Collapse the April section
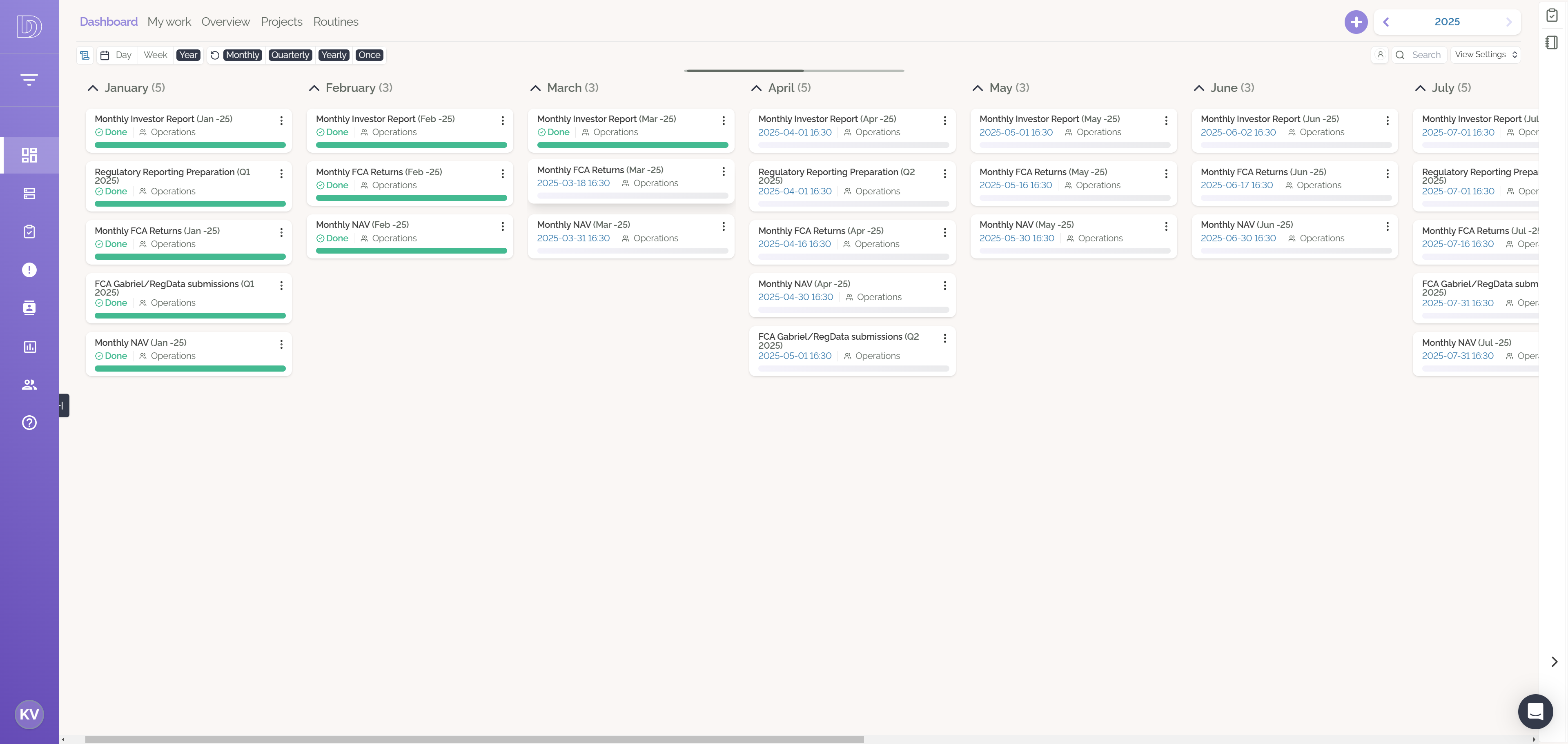This screenshot has width=1568, height=744. [757, 88]
